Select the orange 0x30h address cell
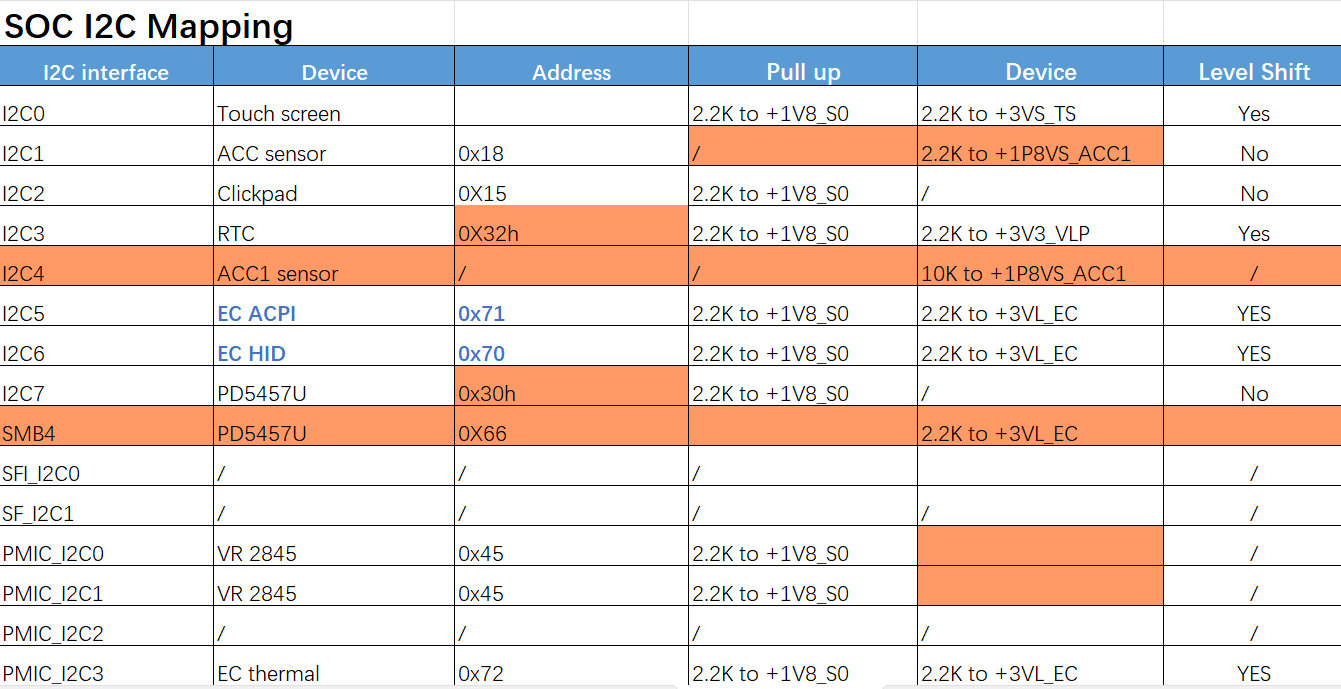Screen dimensions: 1341x689 point(571,386)
